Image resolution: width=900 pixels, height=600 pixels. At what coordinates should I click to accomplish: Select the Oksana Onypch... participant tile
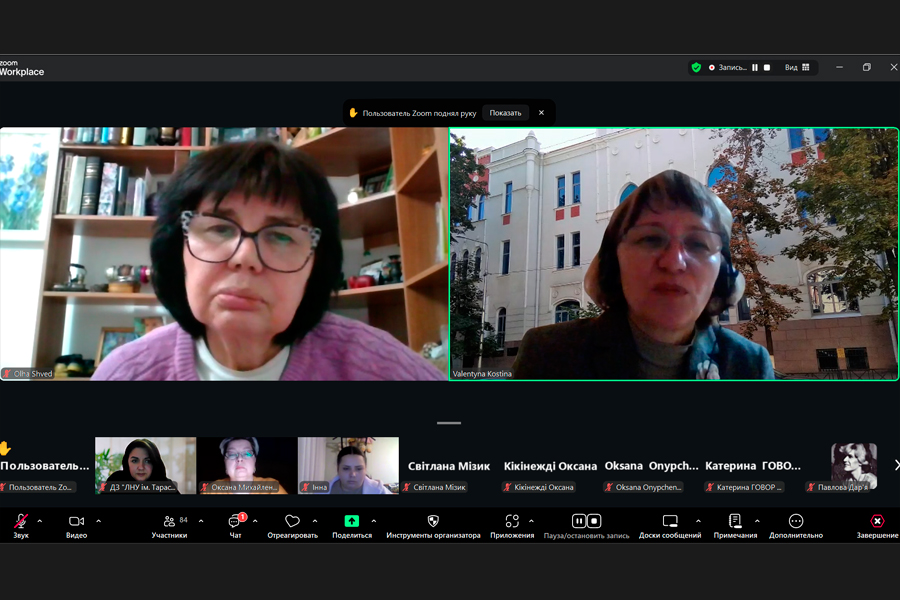pos(651,466)
